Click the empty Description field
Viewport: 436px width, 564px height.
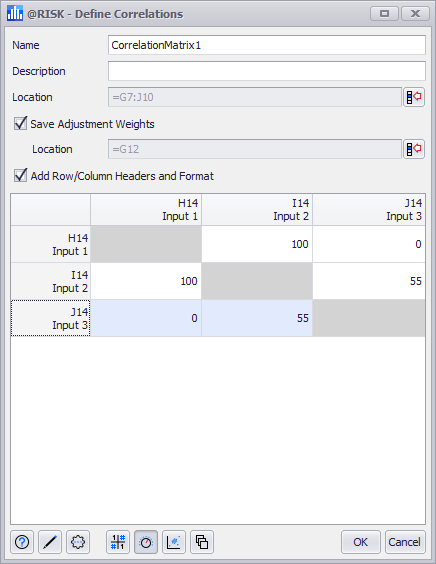(x=267, y=71)
